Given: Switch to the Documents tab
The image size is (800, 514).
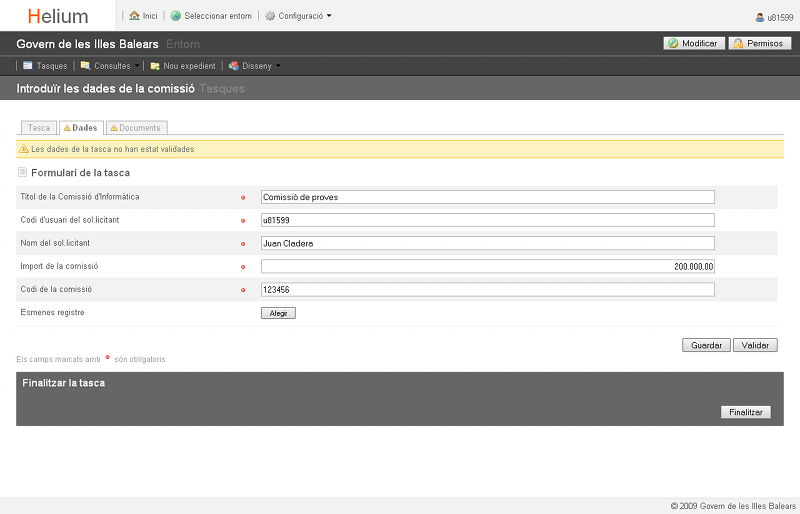Looking at the screenshot, I should click(x=136, y=128).
